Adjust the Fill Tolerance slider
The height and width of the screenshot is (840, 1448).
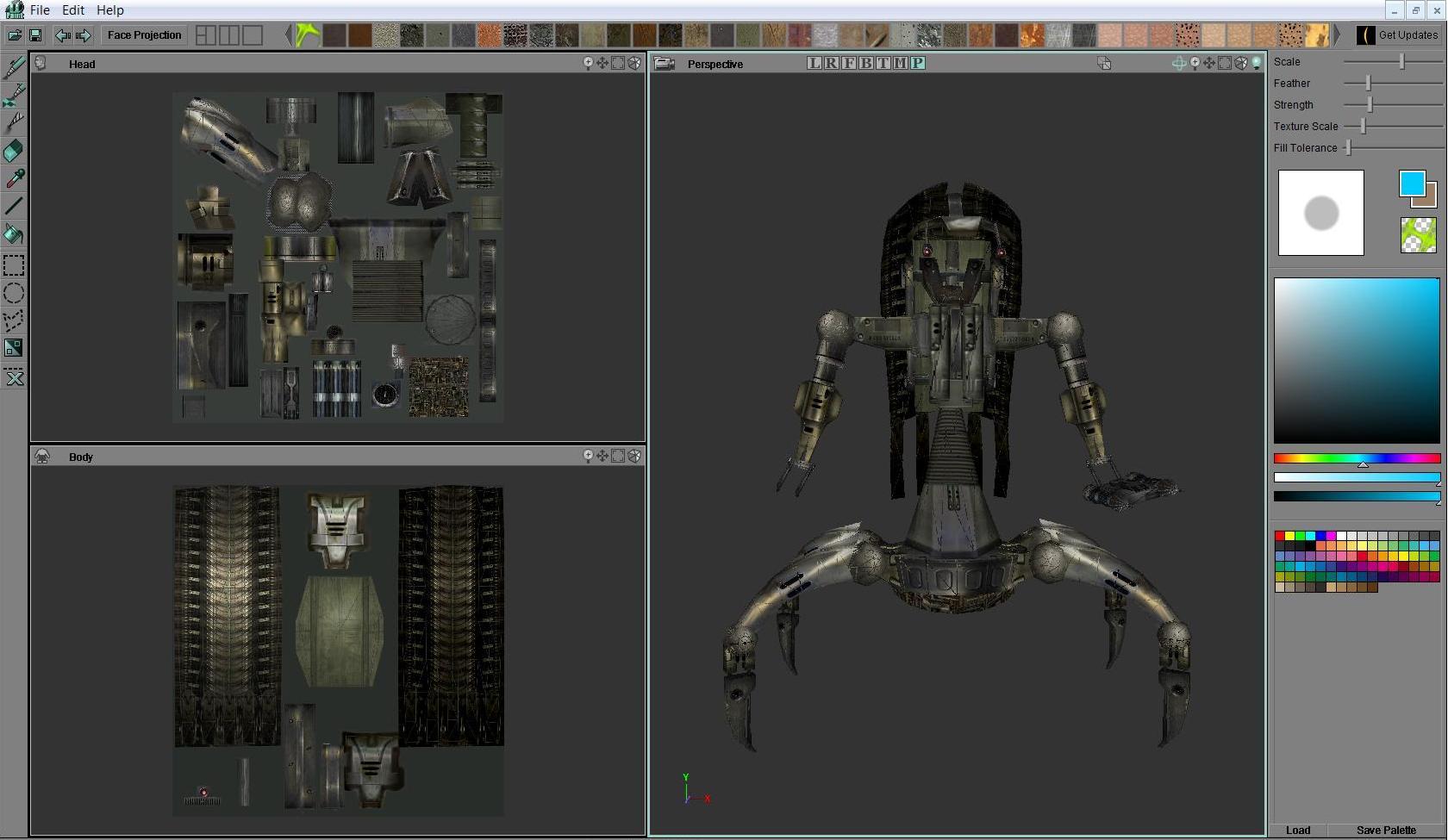1393,147
